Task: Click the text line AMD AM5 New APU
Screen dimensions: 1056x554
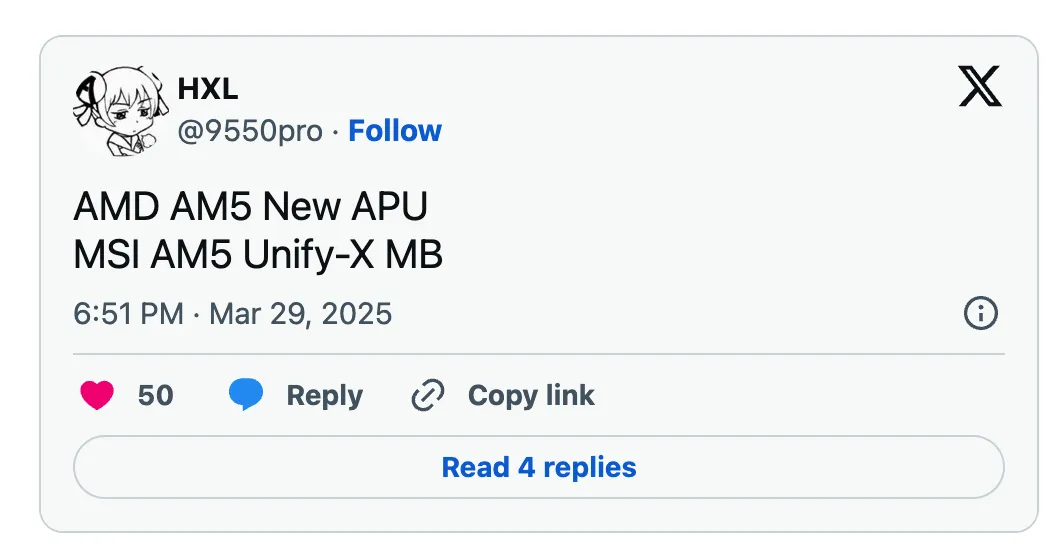Action: pos(250,207)
